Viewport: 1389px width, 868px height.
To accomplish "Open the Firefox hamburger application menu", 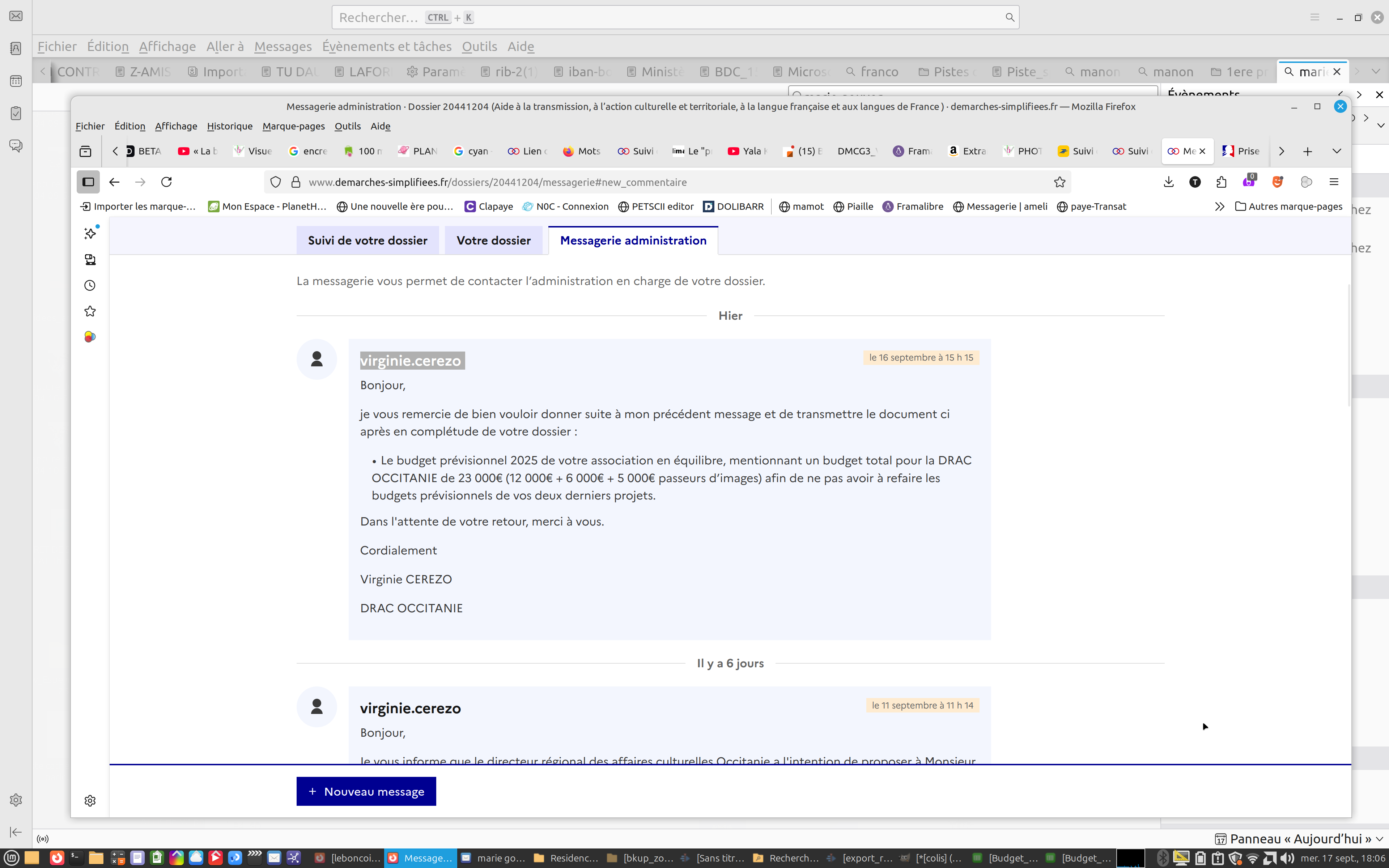I will coord(1333,182).
